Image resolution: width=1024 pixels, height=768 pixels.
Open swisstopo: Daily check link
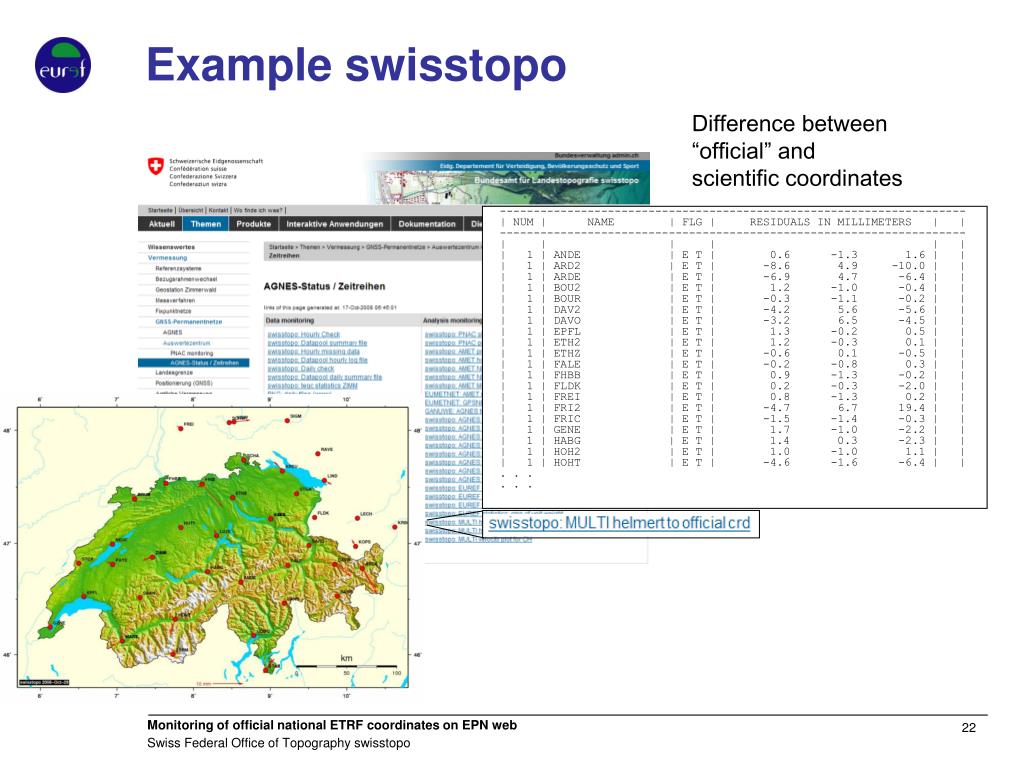301,368
